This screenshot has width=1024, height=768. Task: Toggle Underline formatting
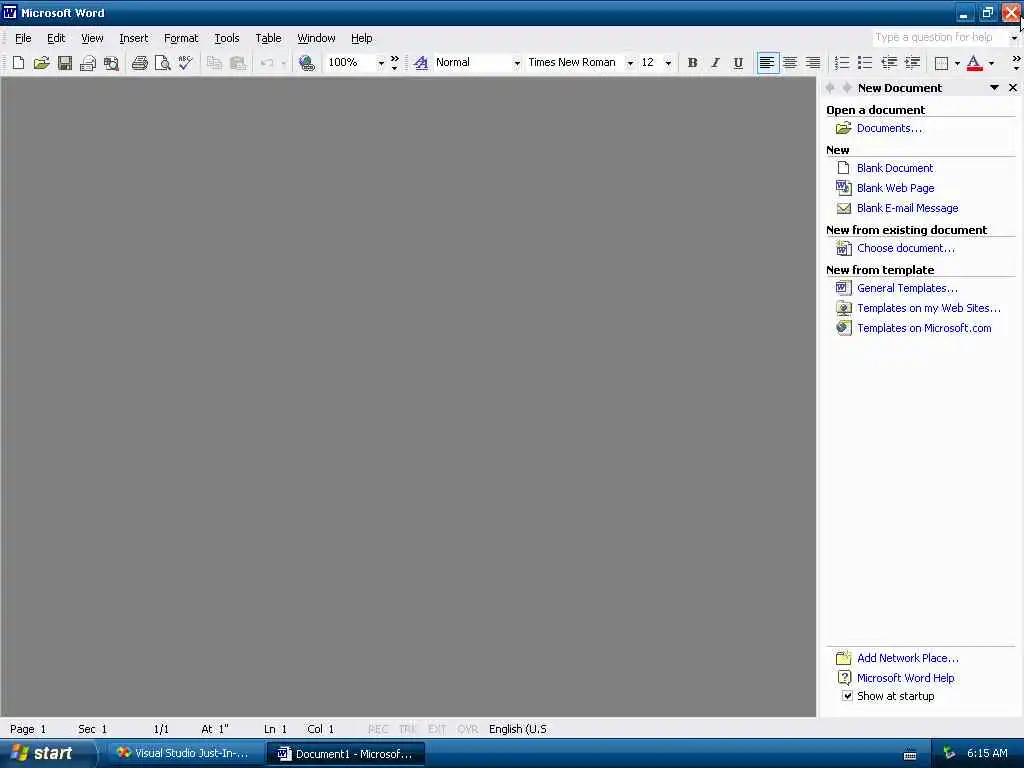(738, 63)
